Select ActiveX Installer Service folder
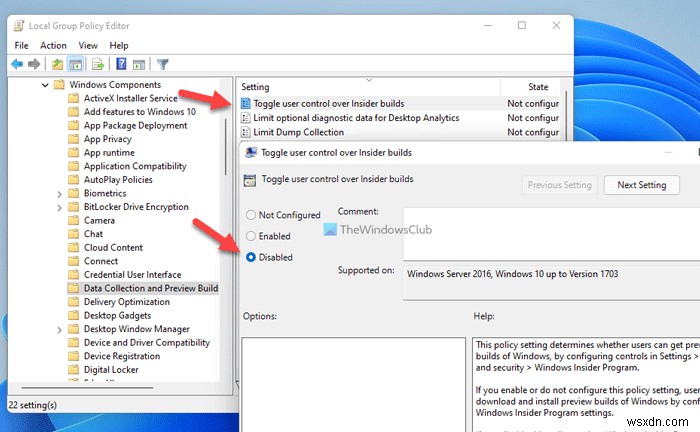 pyautogui.click(x=130, y=98)
